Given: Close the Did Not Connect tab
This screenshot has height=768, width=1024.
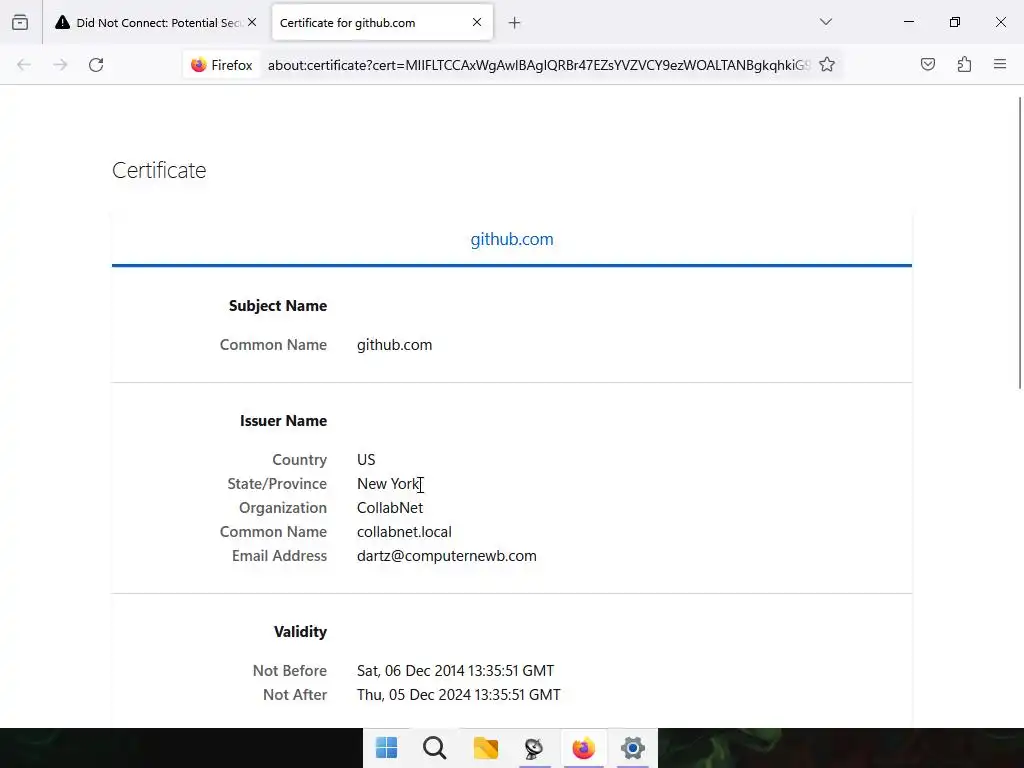Looking at the screenshot, I should (252, 22).
